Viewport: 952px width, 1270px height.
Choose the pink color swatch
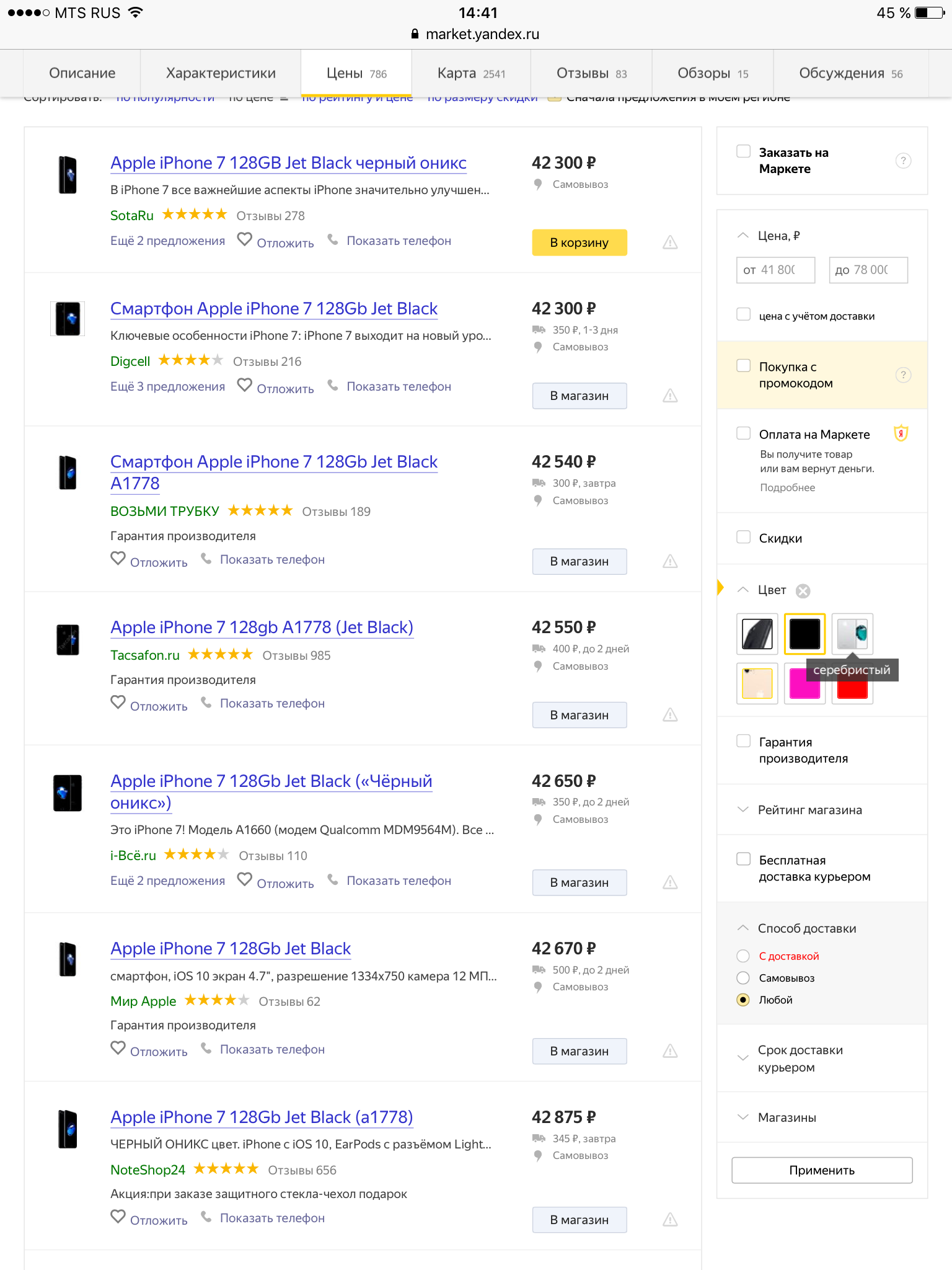tap(804, 684)
